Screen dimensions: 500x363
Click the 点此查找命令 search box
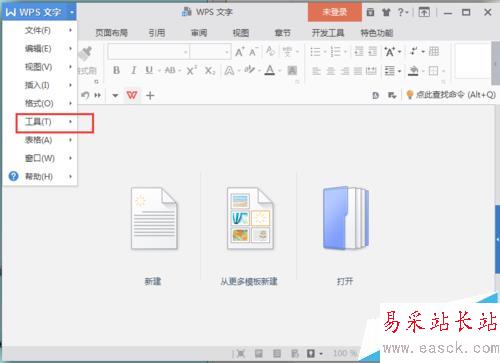point(451,95)
